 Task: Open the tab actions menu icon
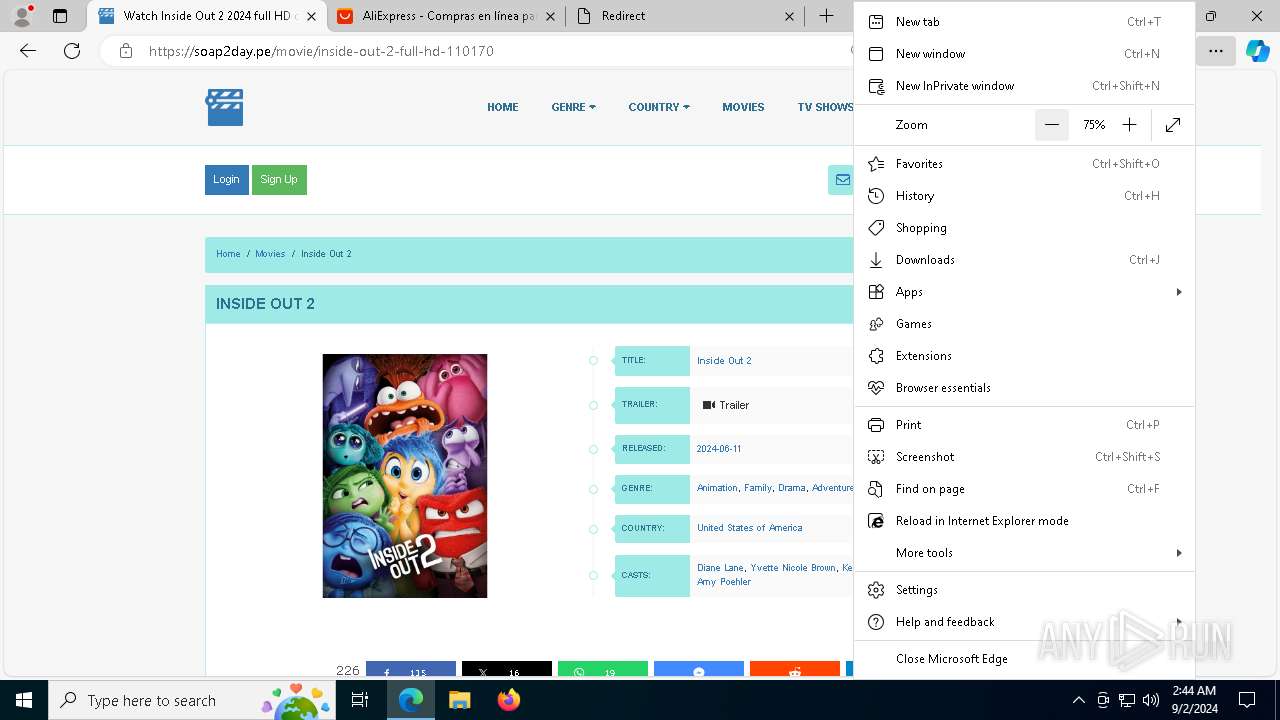[x=60, y=16]
